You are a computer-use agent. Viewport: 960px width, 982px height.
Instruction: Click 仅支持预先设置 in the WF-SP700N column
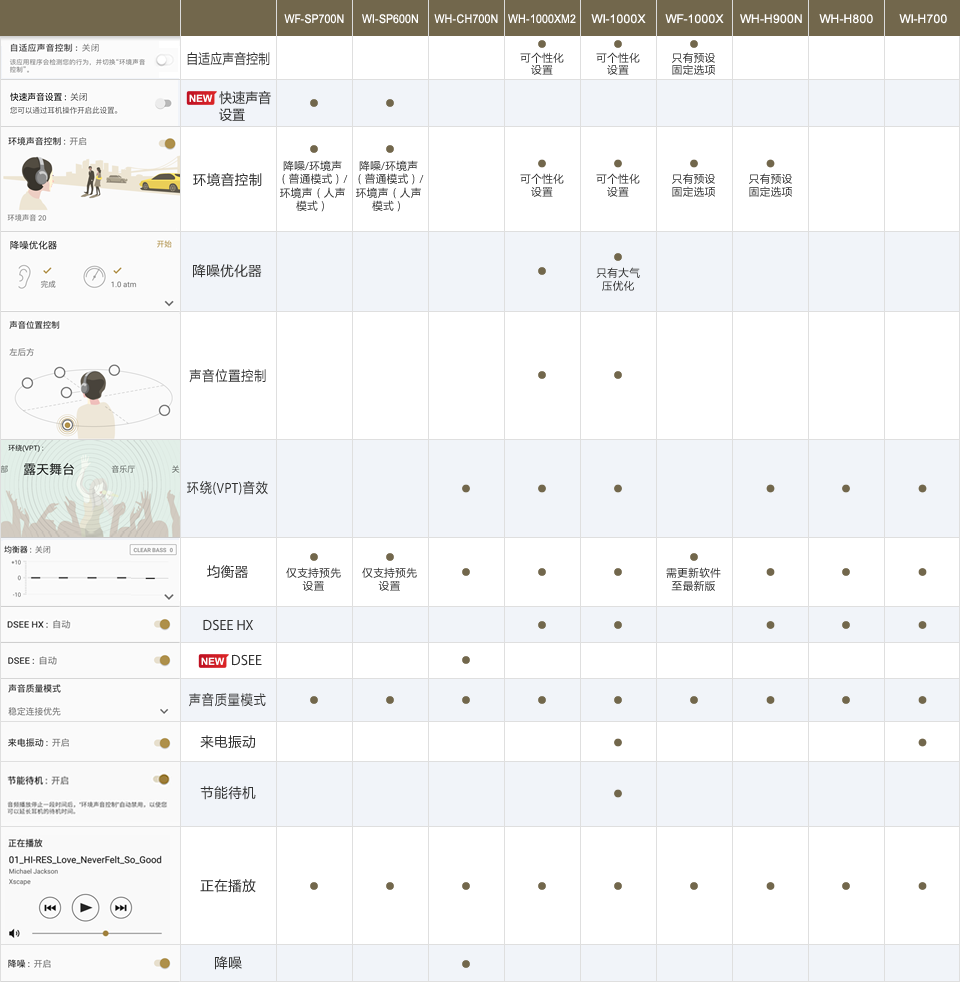(x=314, y=579)
